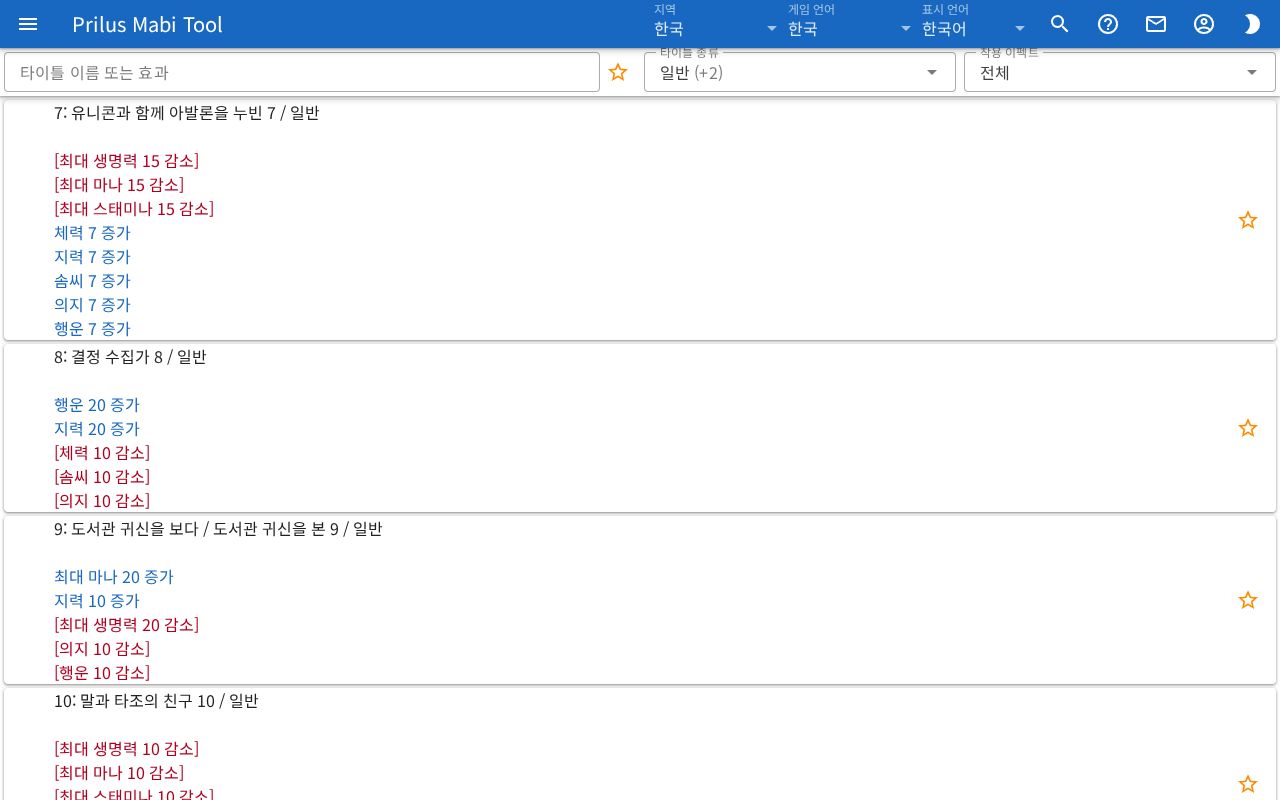Click the mail envelope icon
The image size is (1280, 800).
tap(1156, 24)
